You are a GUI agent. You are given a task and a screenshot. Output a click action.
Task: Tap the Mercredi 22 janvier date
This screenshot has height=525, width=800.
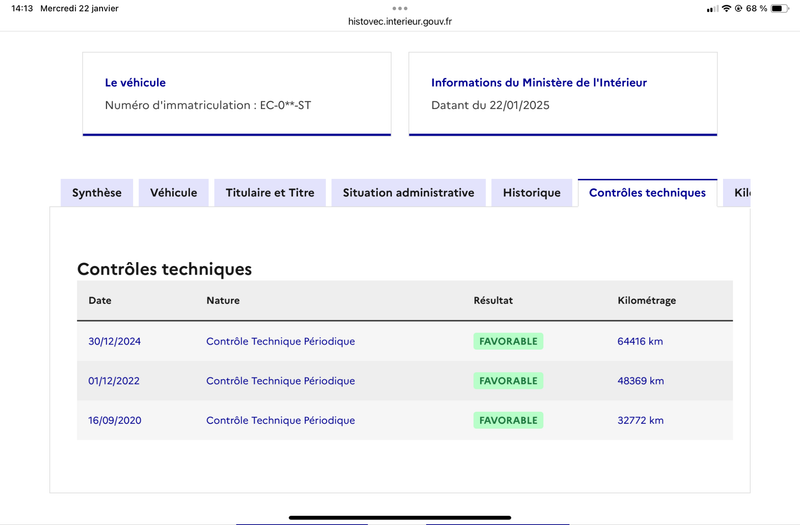tap(80, 8)
